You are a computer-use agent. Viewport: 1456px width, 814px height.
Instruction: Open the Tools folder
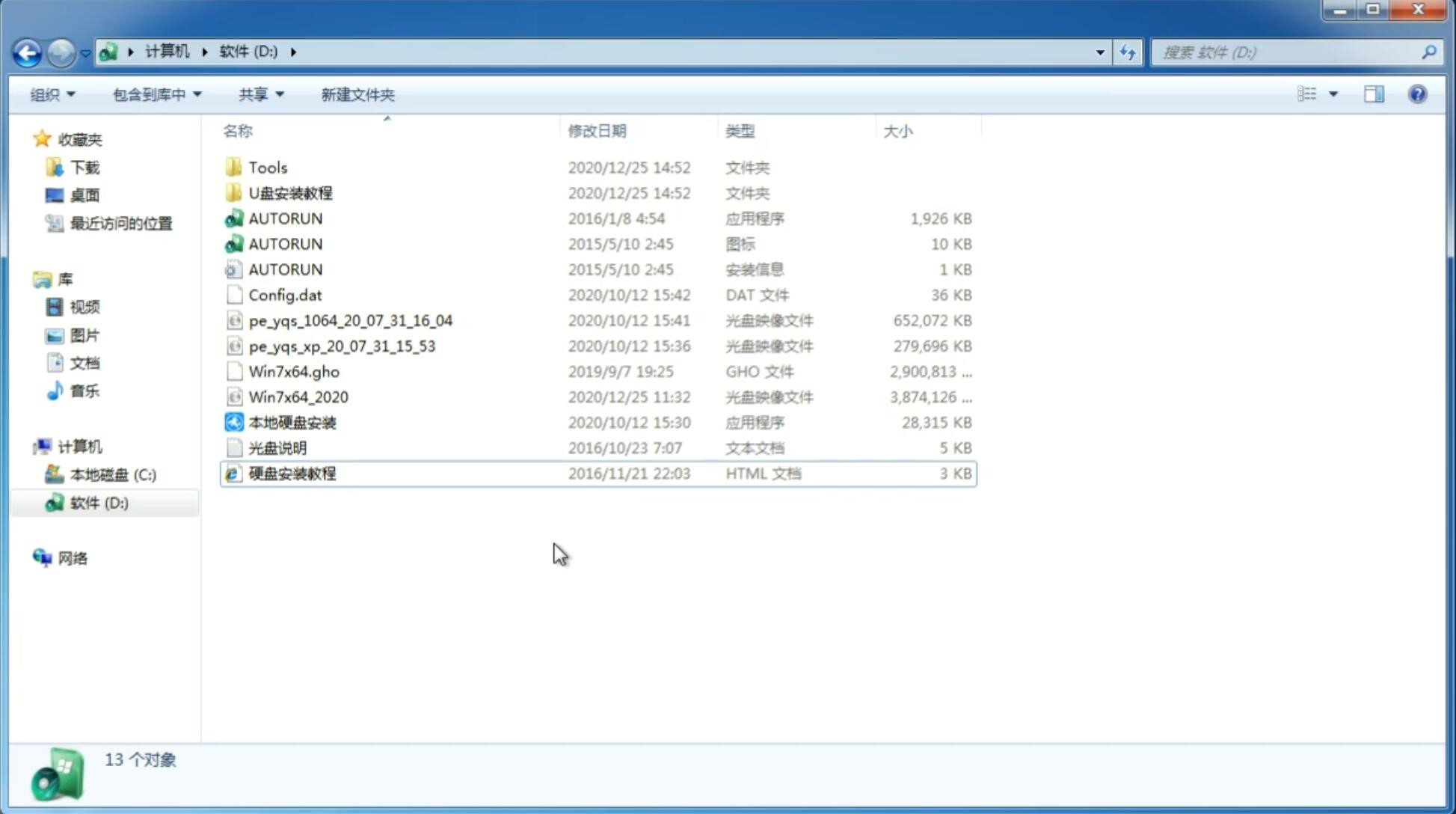tap(266, 167)
